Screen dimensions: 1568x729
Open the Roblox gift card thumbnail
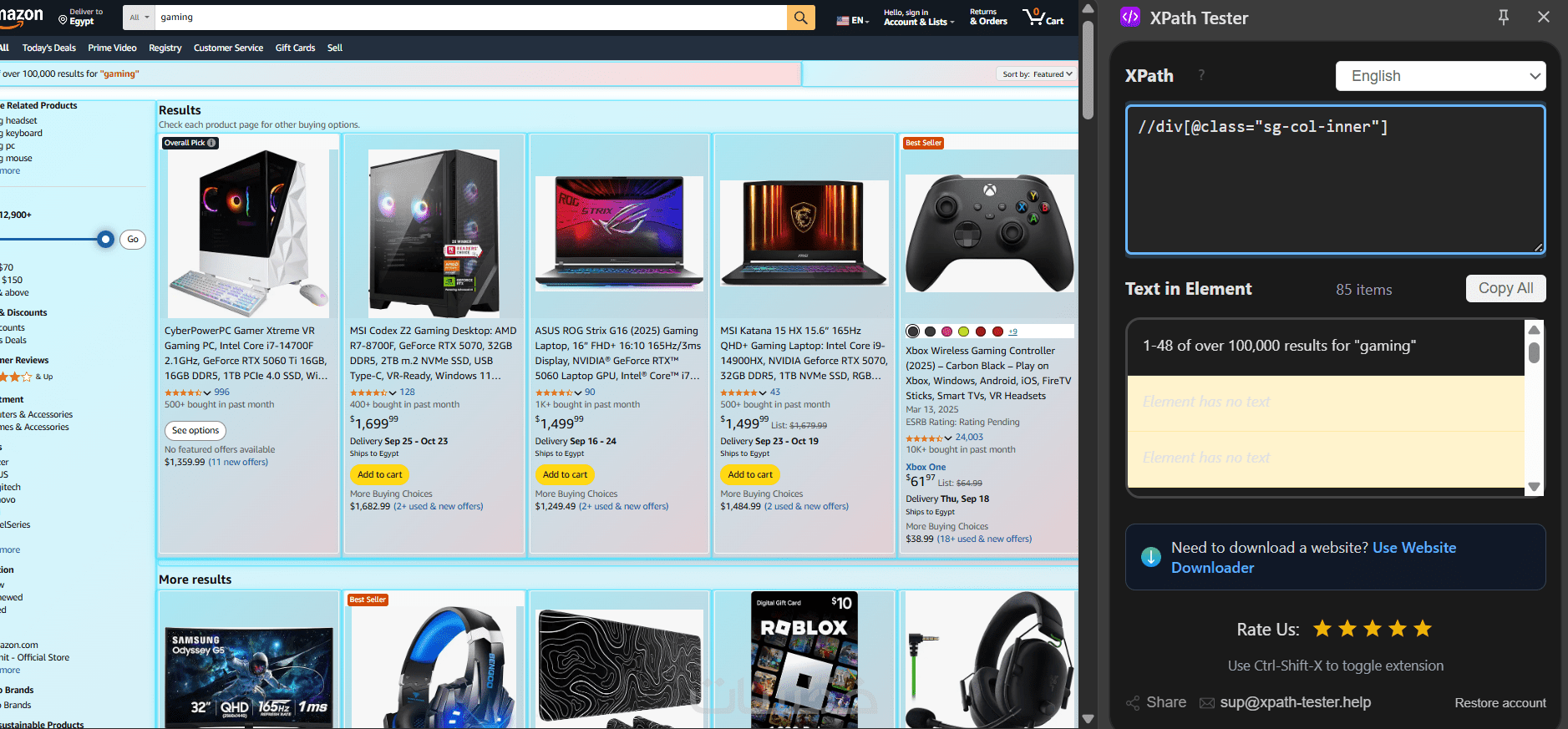[x=804, y=660]
